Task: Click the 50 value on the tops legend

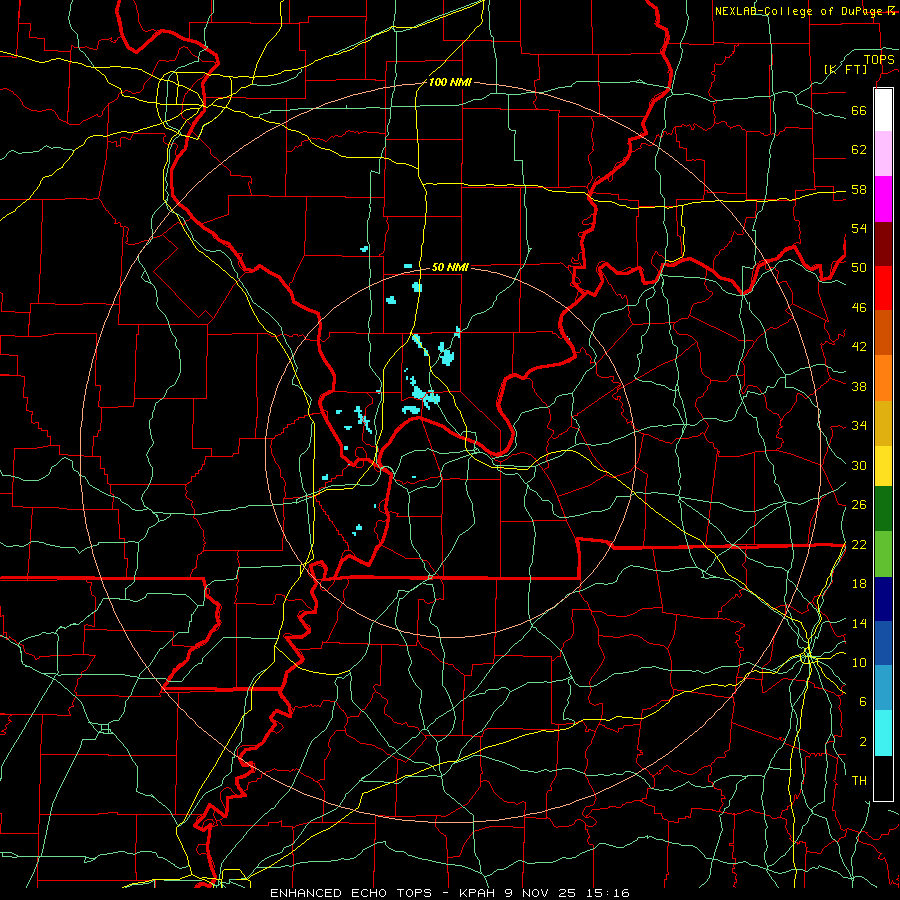Action: [859, 267]
